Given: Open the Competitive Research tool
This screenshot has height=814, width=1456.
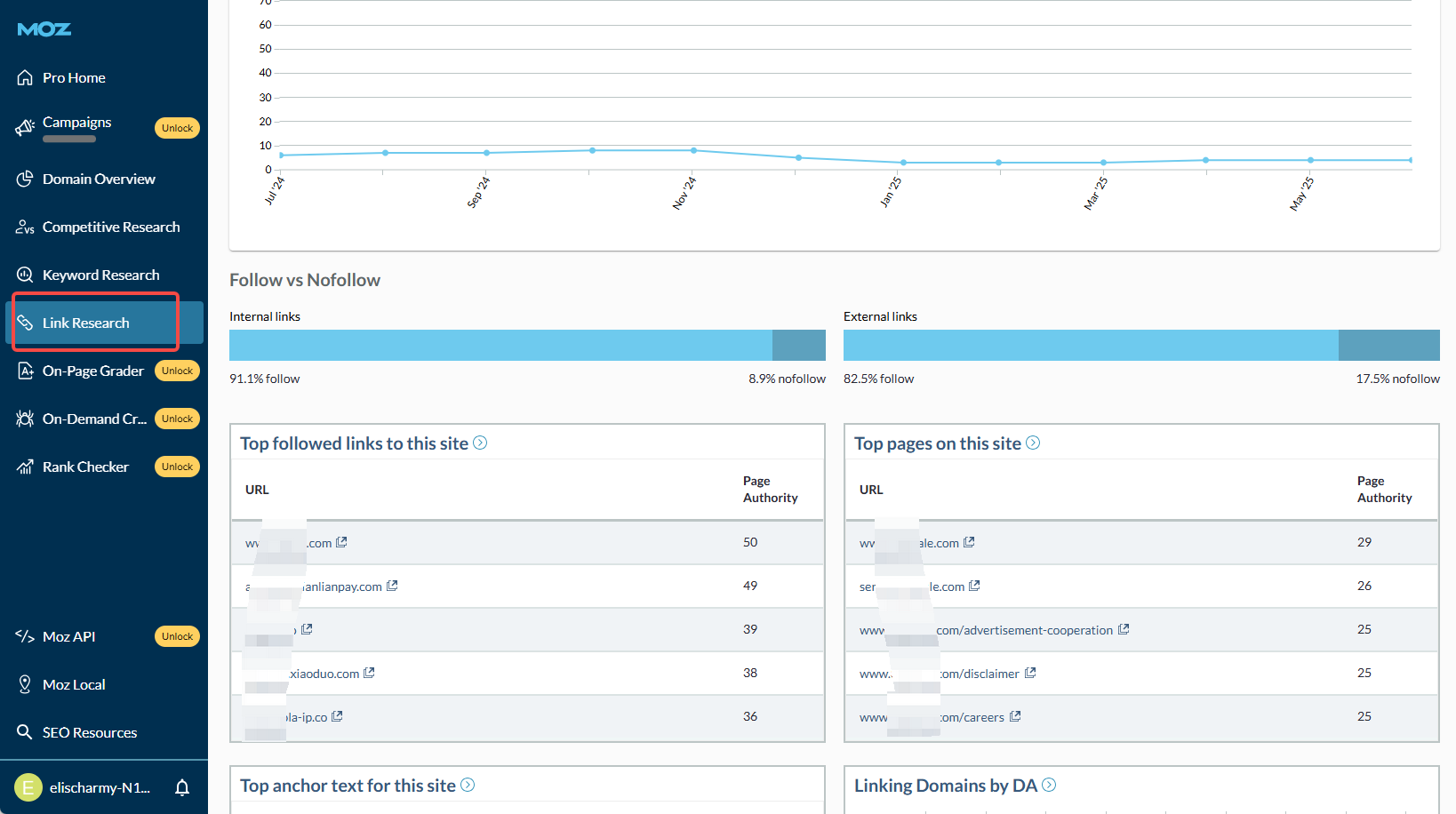Looking at the screenshot, I should point(110,227).
